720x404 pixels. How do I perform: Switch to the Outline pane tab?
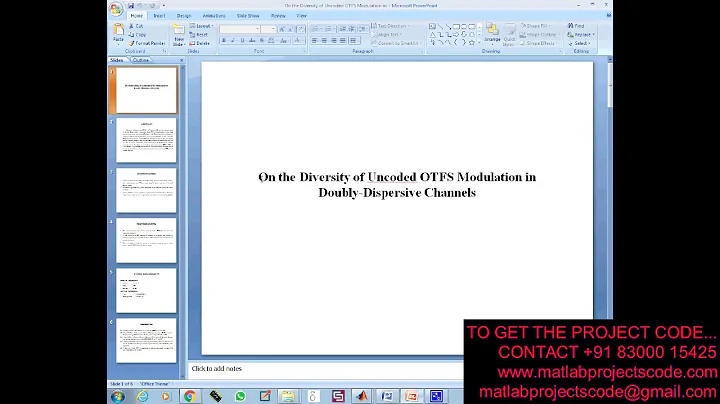[141, 60]
